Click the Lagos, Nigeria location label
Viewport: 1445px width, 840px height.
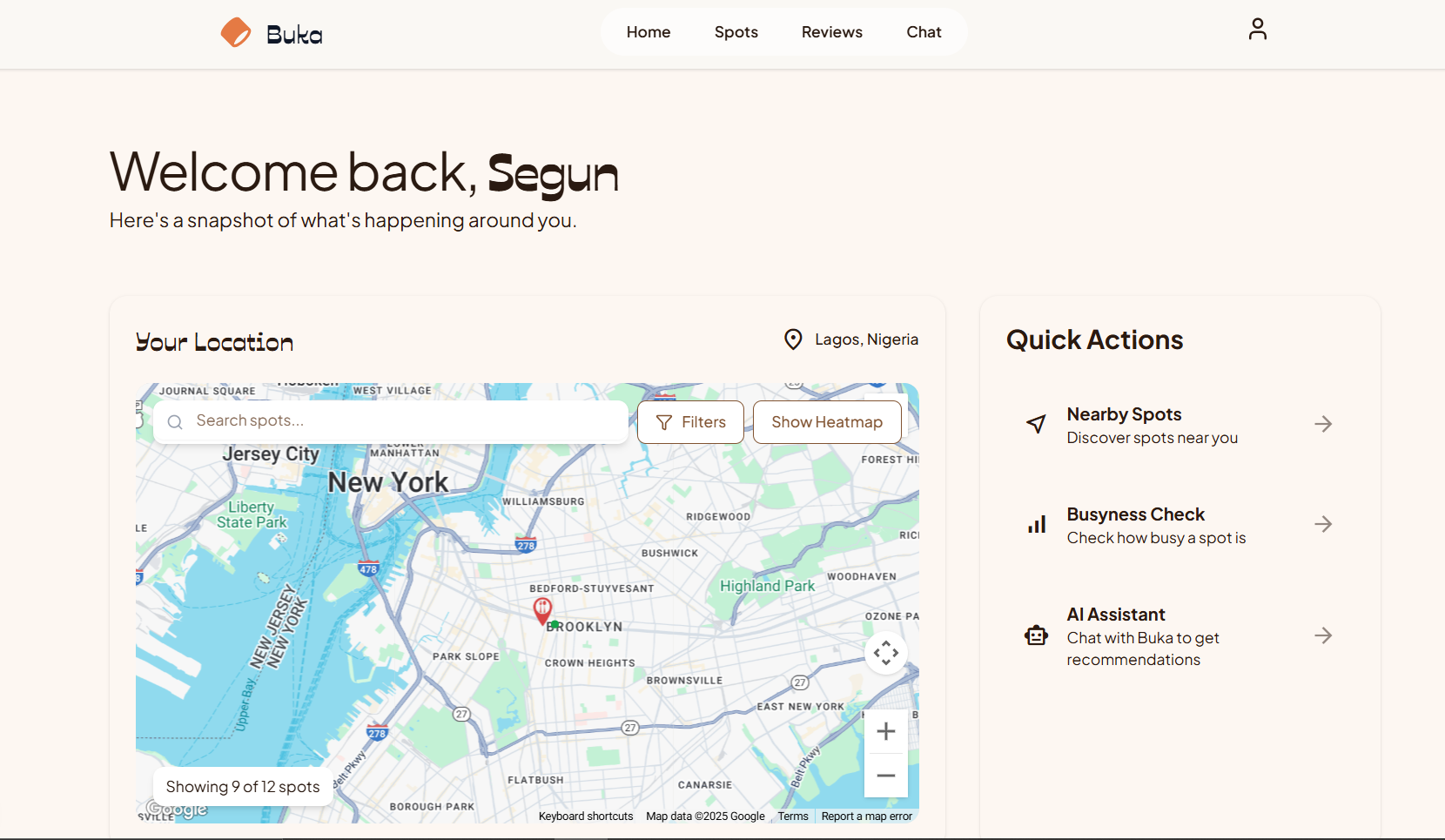[x=866, y=339]
